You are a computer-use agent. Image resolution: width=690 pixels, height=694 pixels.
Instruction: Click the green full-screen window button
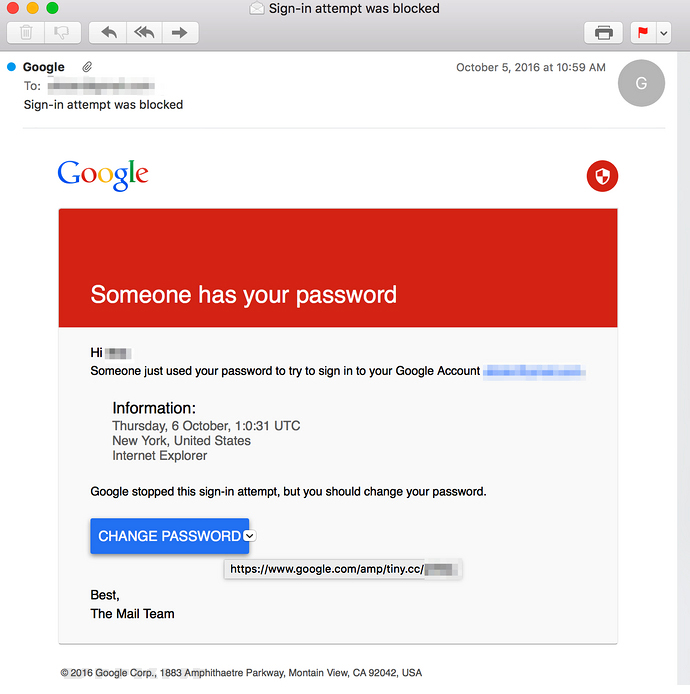coord(52,8)
